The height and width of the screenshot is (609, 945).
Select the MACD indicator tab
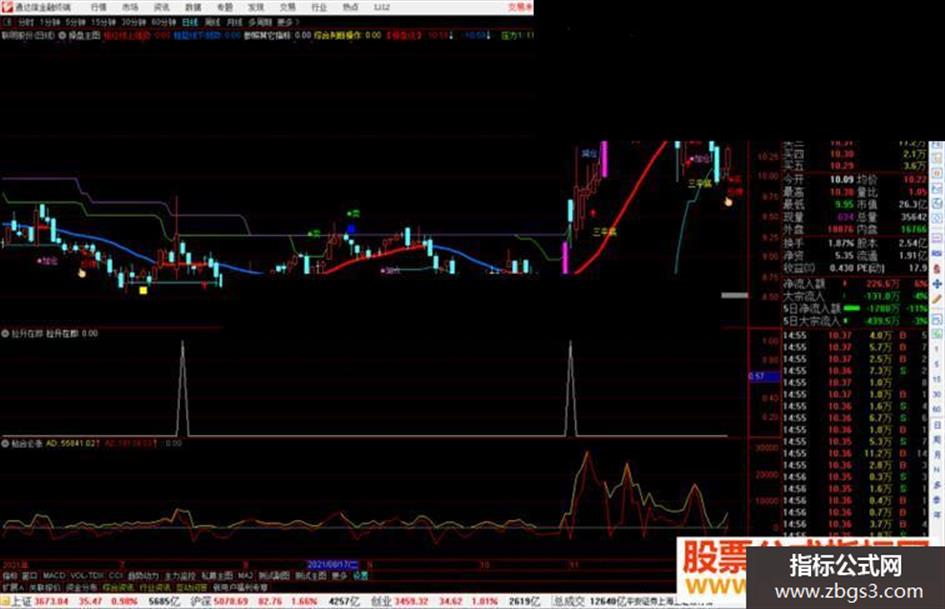tap(54, 576)
